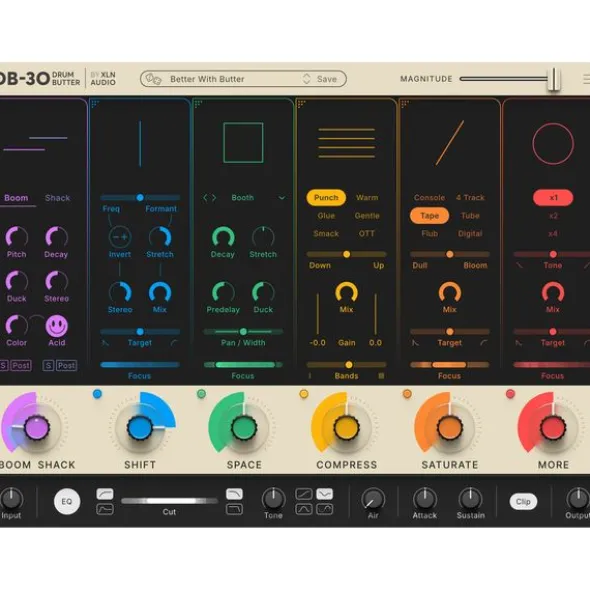
Task: Select the Glue compressor mode
Action: [326, 216]
